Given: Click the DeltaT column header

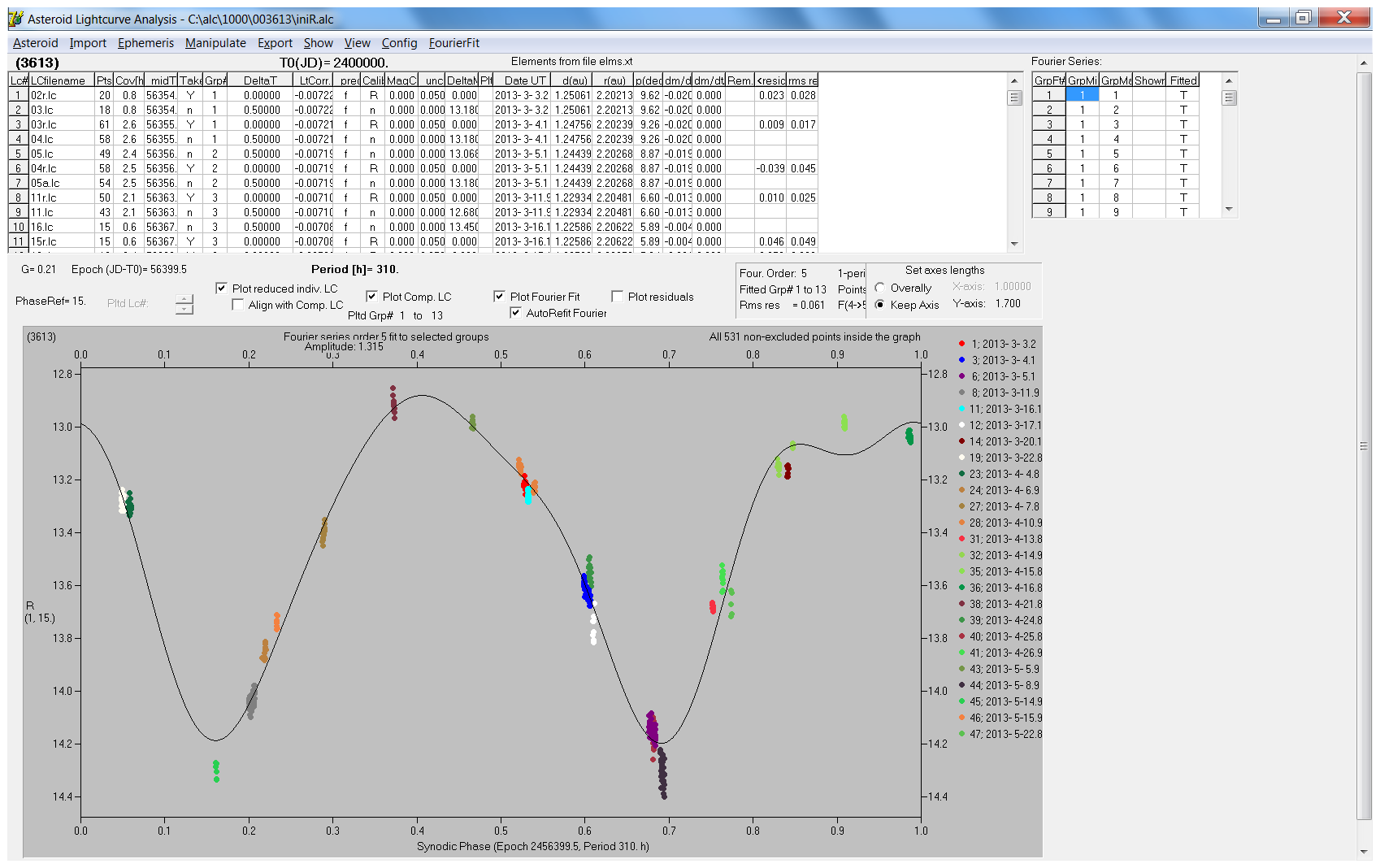Looking at the screenshot, I should click(260, 80).
